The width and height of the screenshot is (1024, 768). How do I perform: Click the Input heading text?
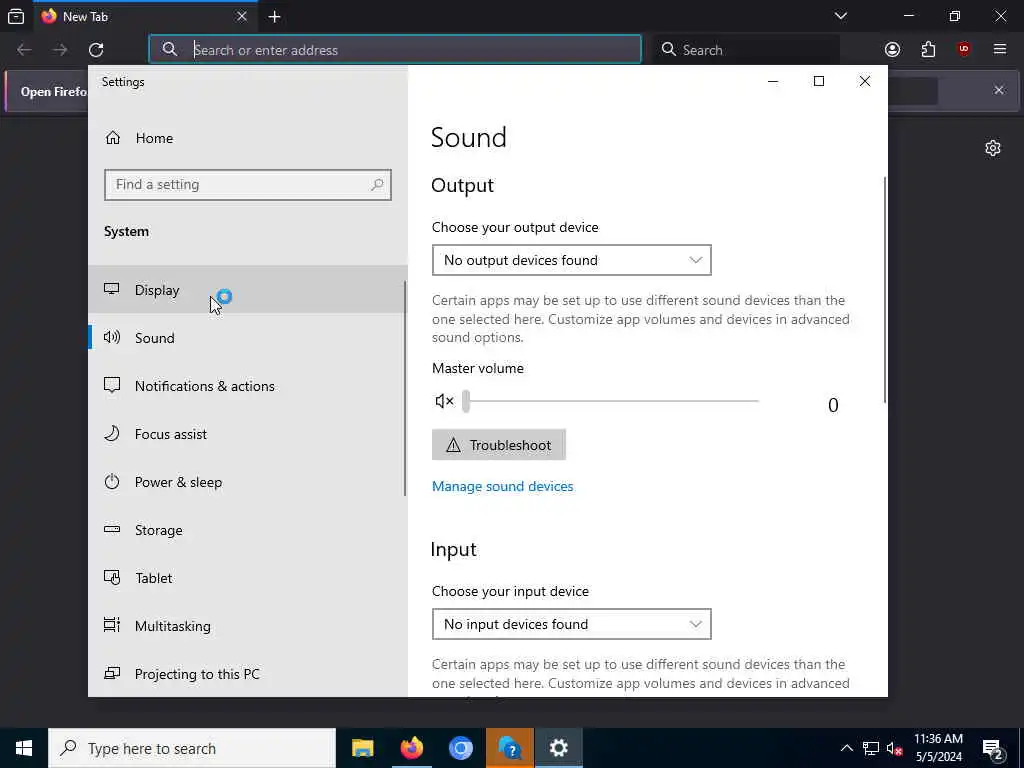click(453, 549)
